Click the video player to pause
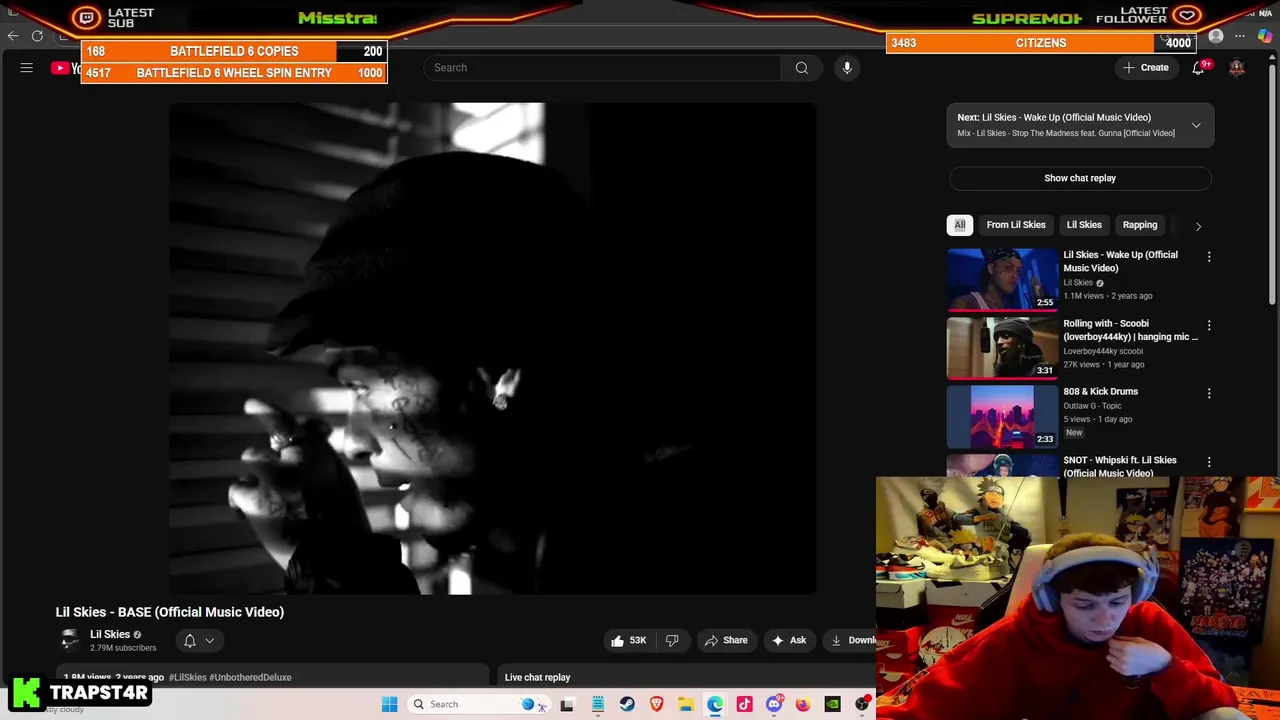Viewport: 1280px width, 720px height. click(492, 348)
